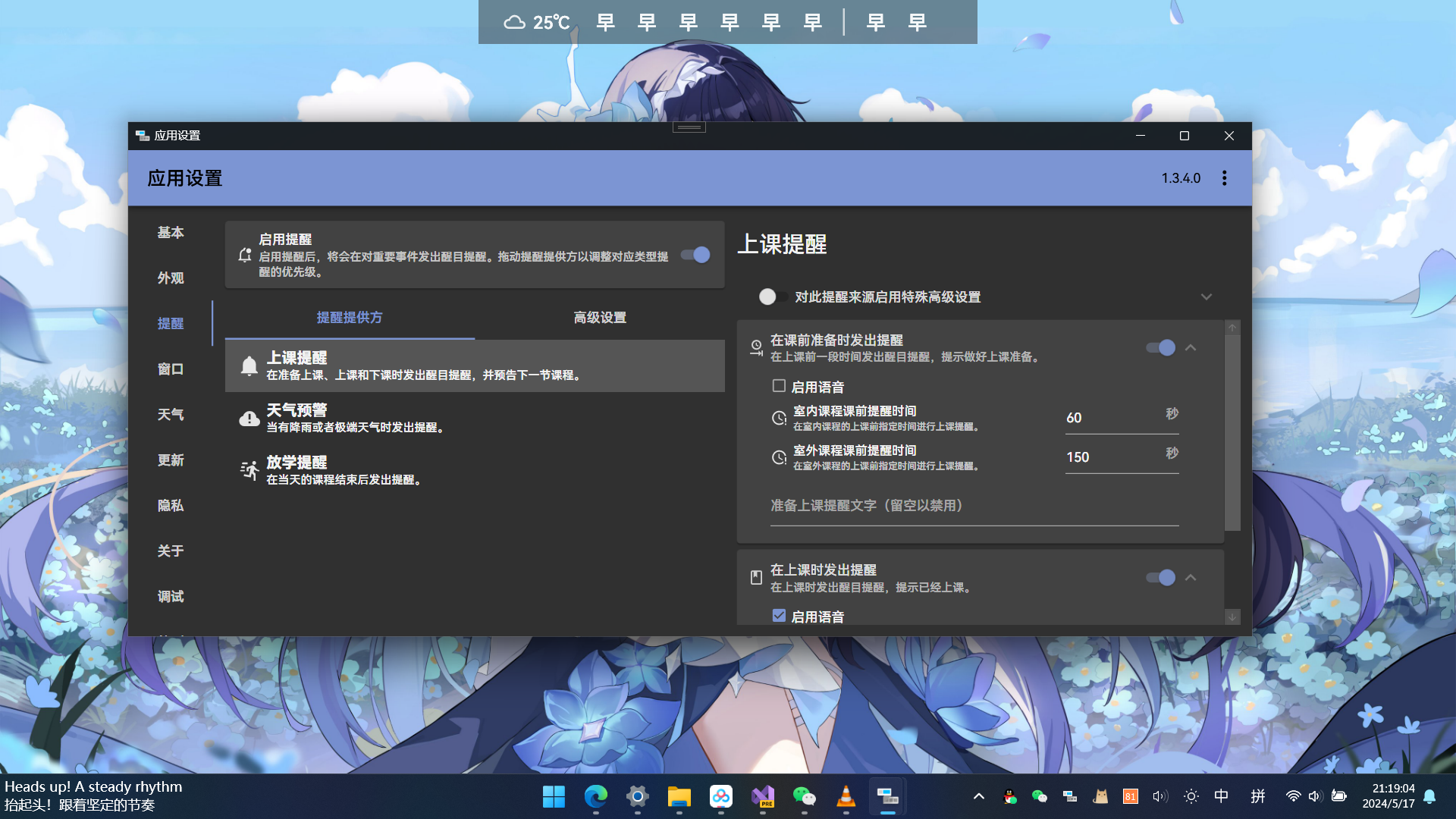This screenshot has height=819, width=1456.
Task: Click the clock icon beside 室内课程课前提醒时间
Action: coord(778,418)
